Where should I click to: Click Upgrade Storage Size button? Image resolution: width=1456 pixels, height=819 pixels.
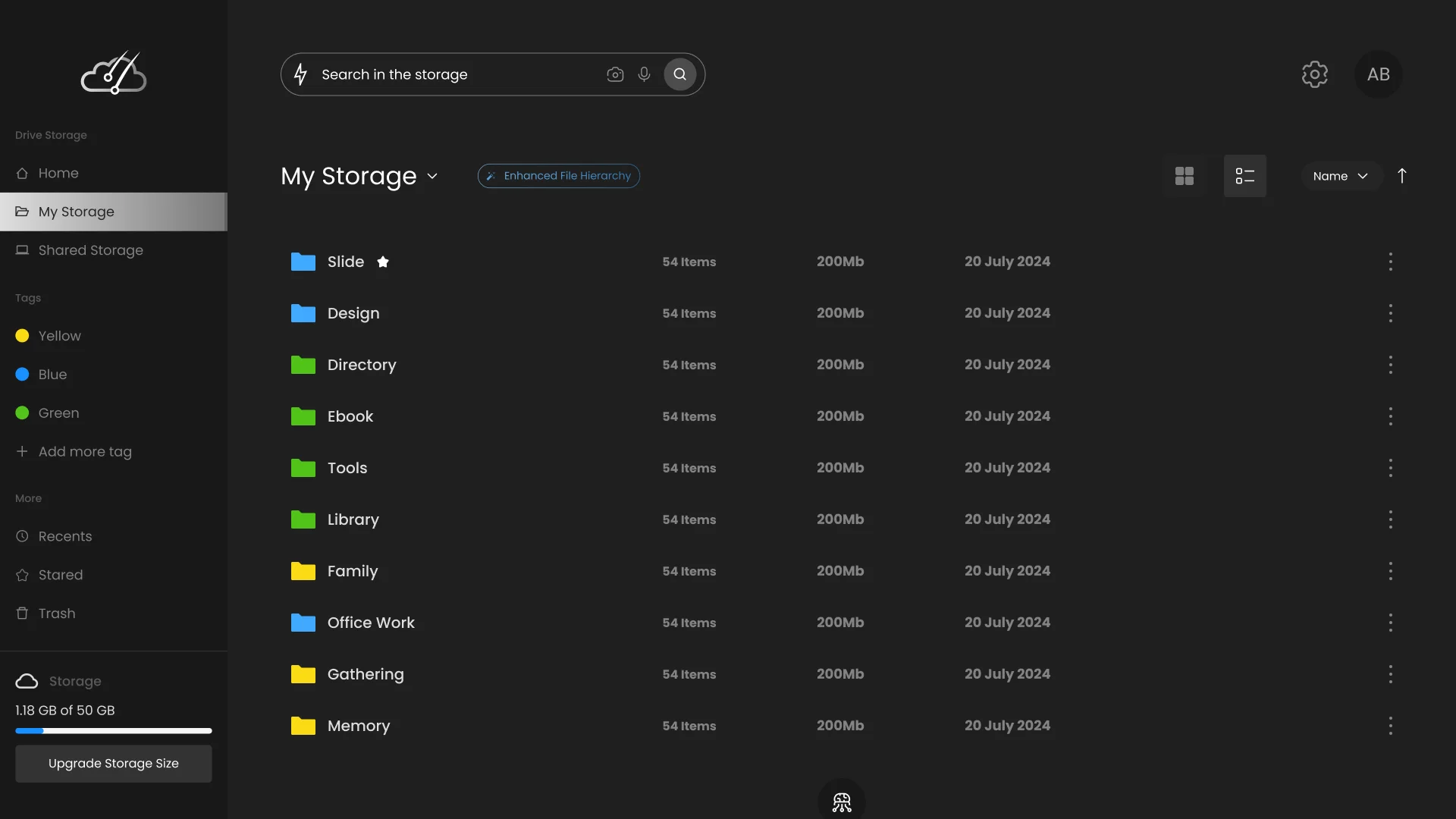click(114, 764)
